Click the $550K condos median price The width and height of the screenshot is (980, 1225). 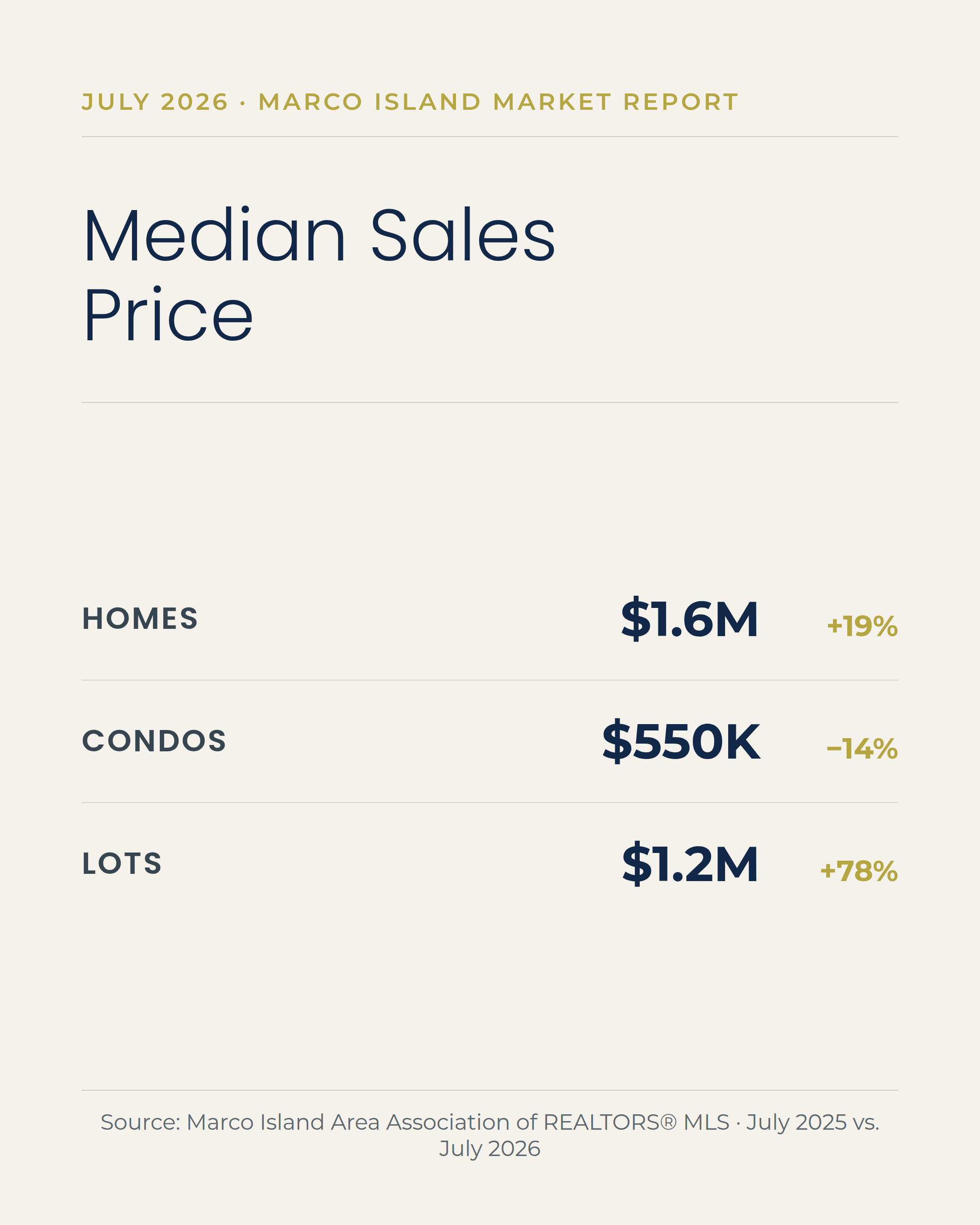pos(681,741)
